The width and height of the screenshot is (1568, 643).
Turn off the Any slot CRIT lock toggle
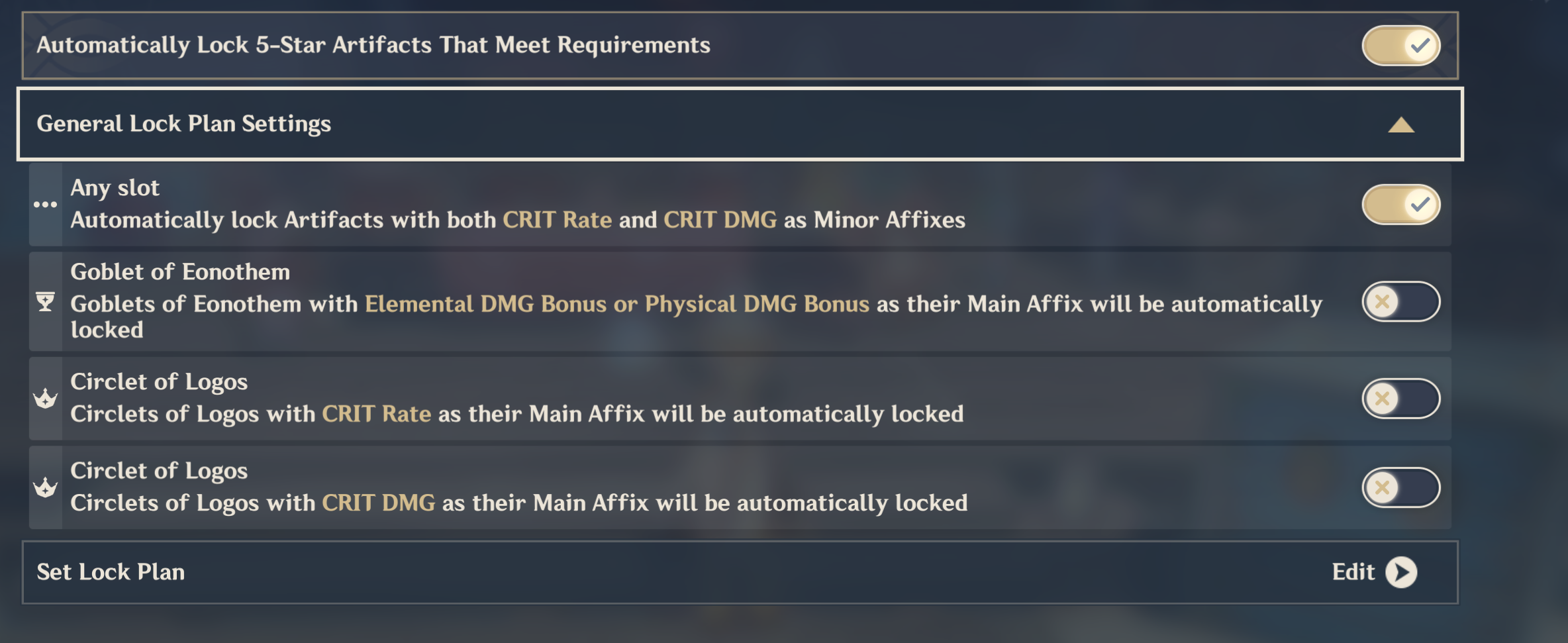(1401, 205)
